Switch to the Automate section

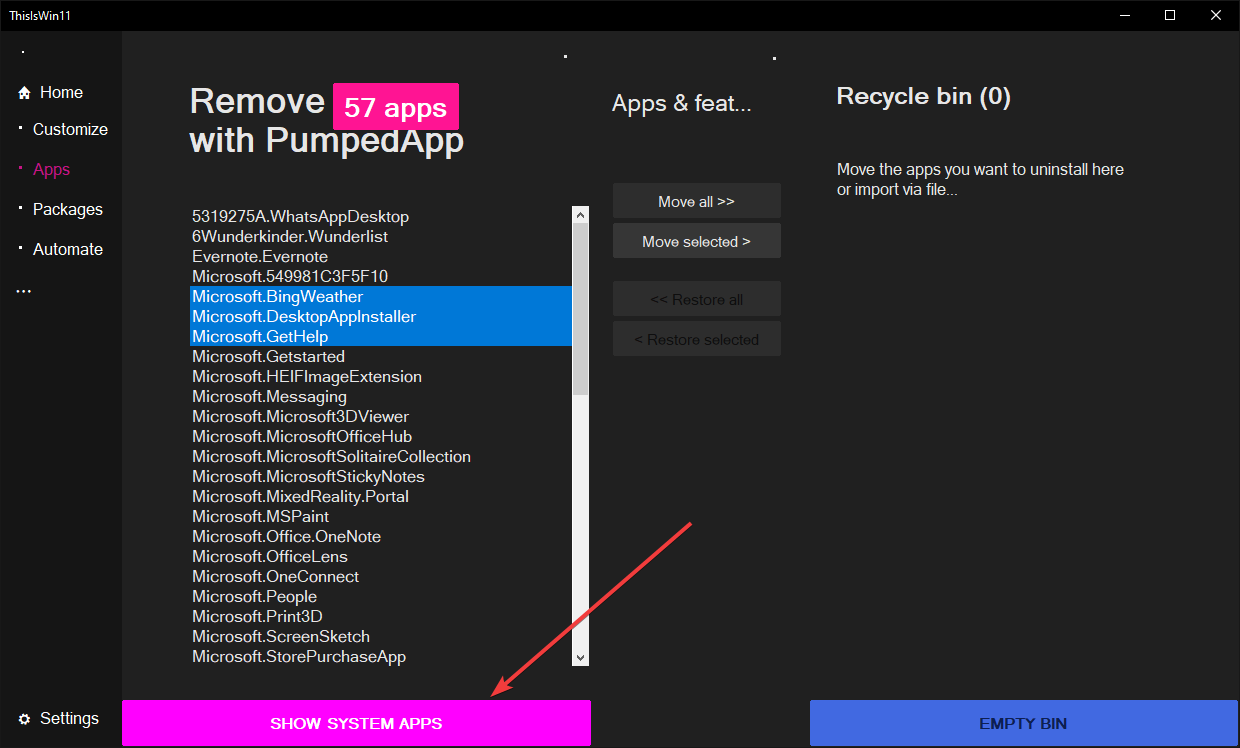click(68, 249)
